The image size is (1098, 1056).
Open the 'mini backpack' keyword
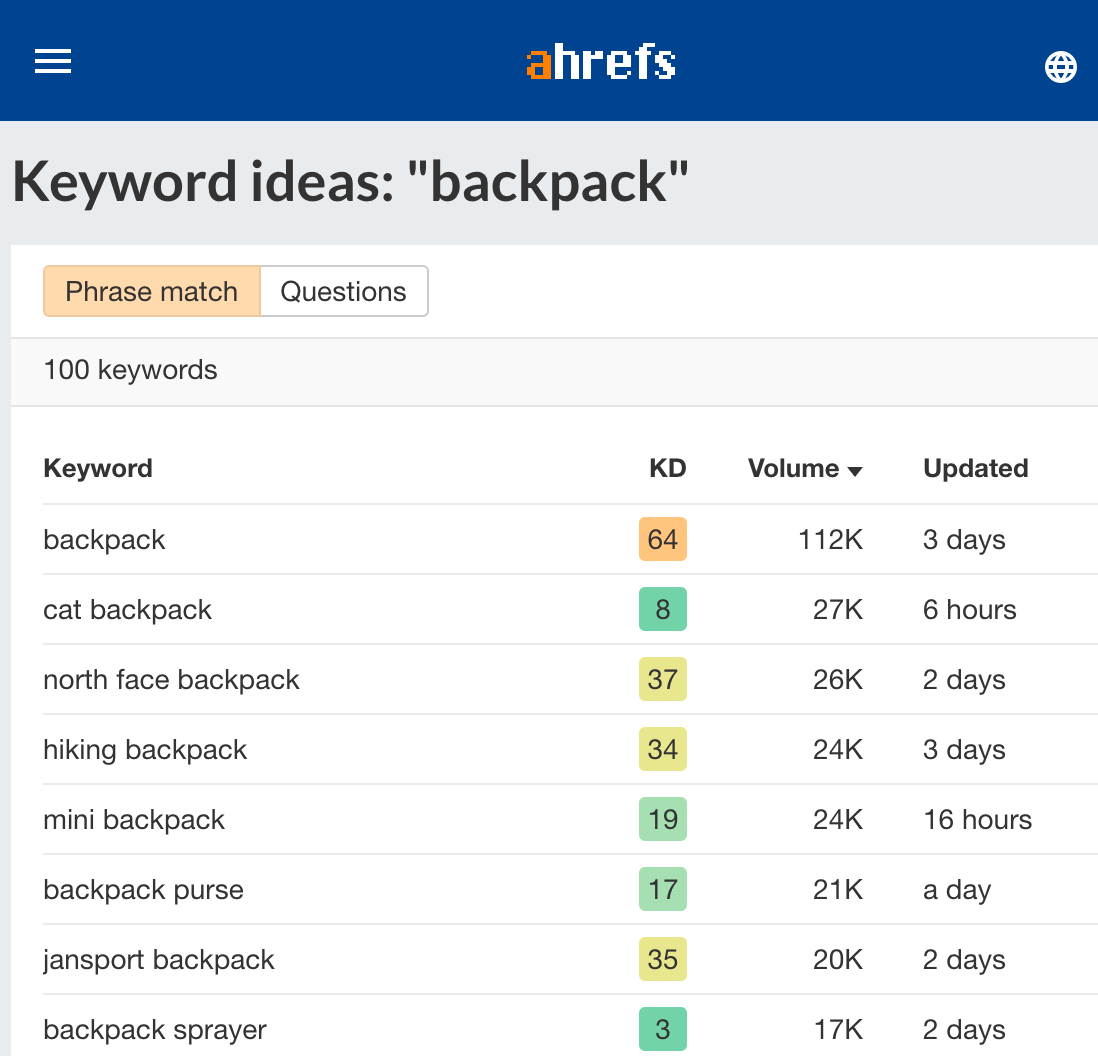[x=134, y=820]
